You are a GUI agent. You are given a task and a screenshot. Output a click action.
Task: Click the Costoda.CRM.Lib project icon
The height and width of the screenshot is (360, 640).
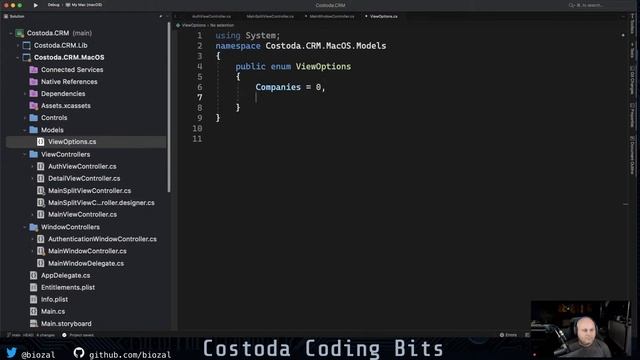coord(27,45)
